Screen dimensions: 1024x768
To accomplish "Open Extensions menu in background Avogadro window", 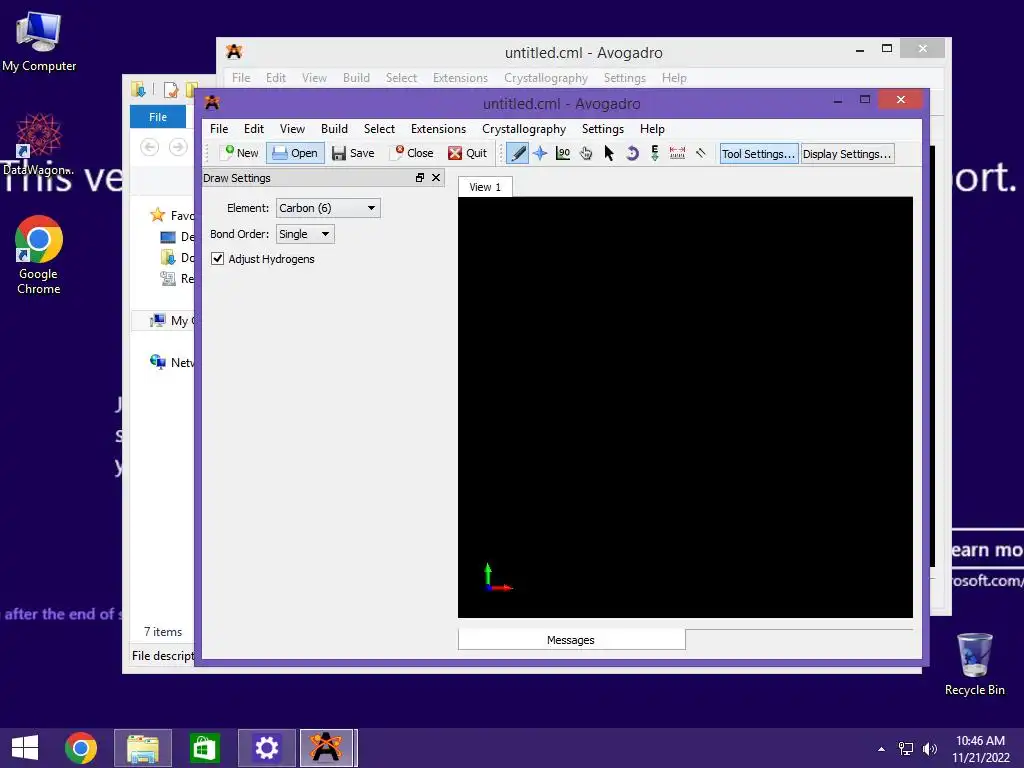I will [460, 78].
